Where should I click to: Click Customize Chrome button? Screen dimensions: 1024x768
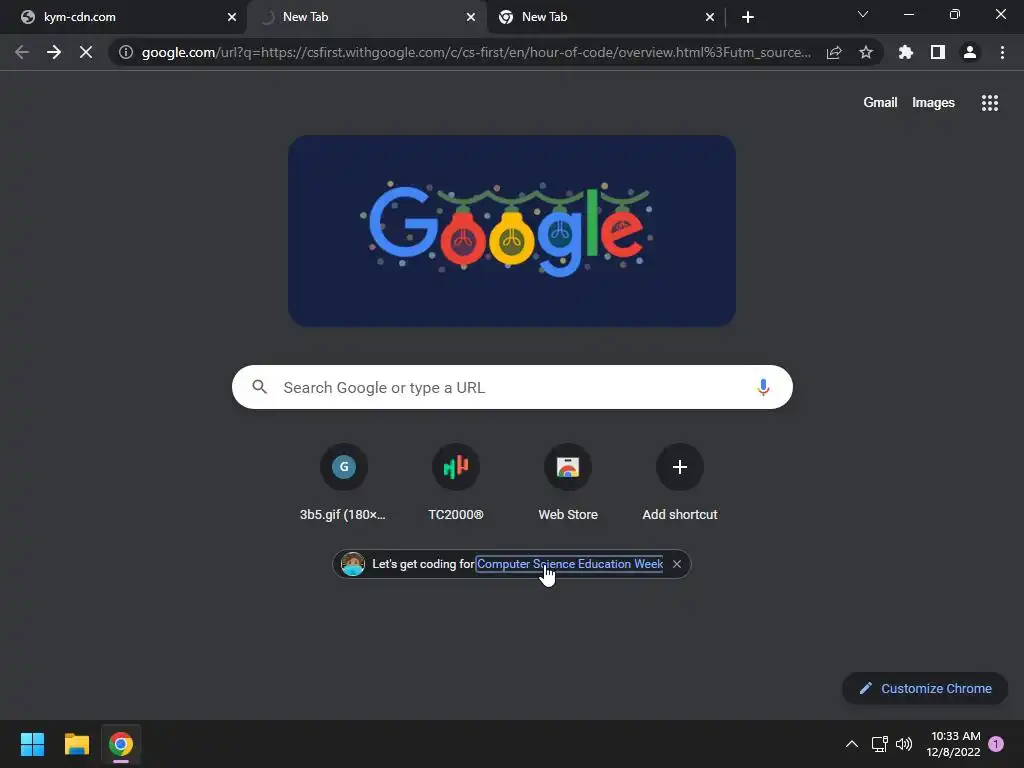click(x=925, y=688)
